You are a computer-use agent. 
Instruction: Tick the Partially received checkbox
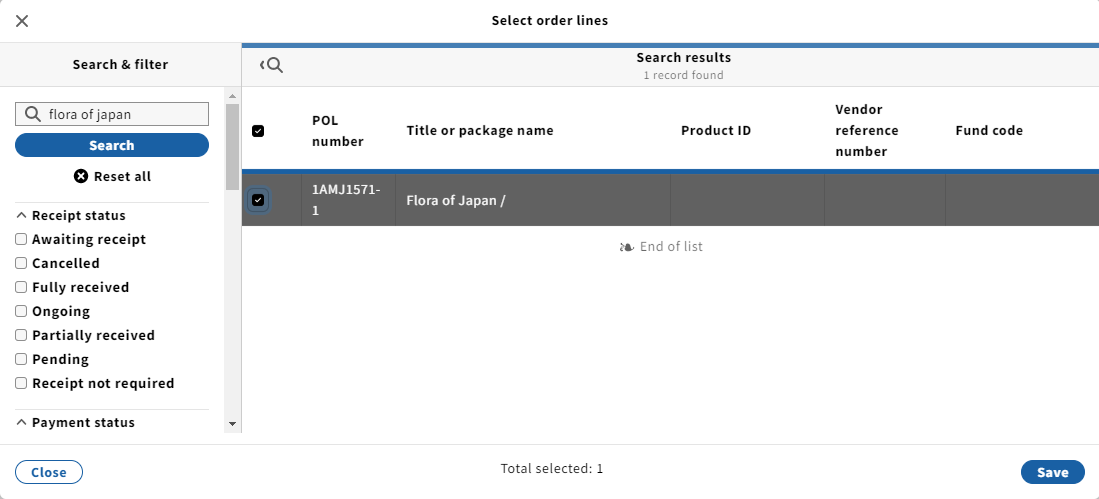tap(21, 335)
